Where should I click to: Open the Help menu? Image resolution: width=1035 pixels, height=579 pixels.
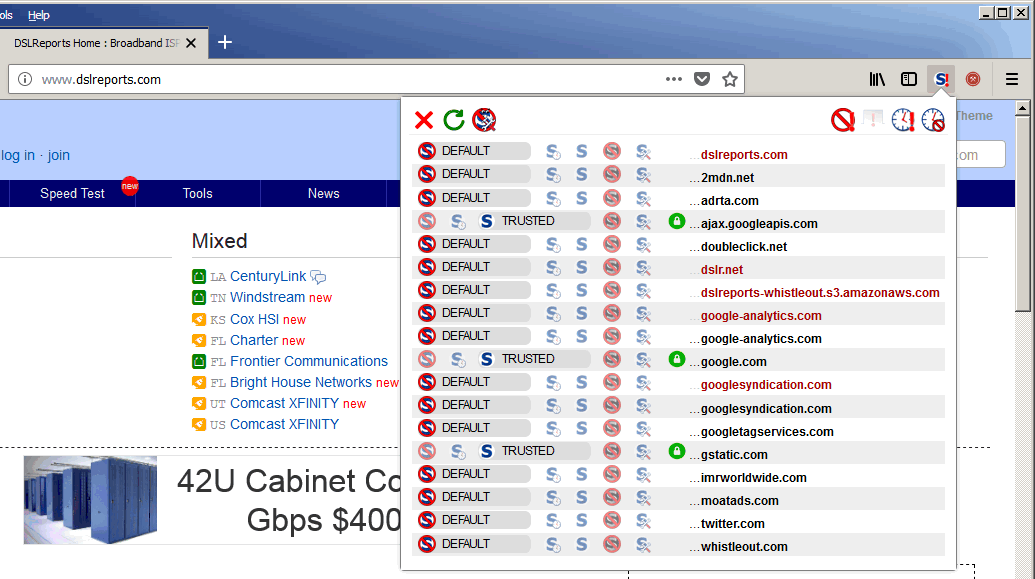tap(38, 15)
